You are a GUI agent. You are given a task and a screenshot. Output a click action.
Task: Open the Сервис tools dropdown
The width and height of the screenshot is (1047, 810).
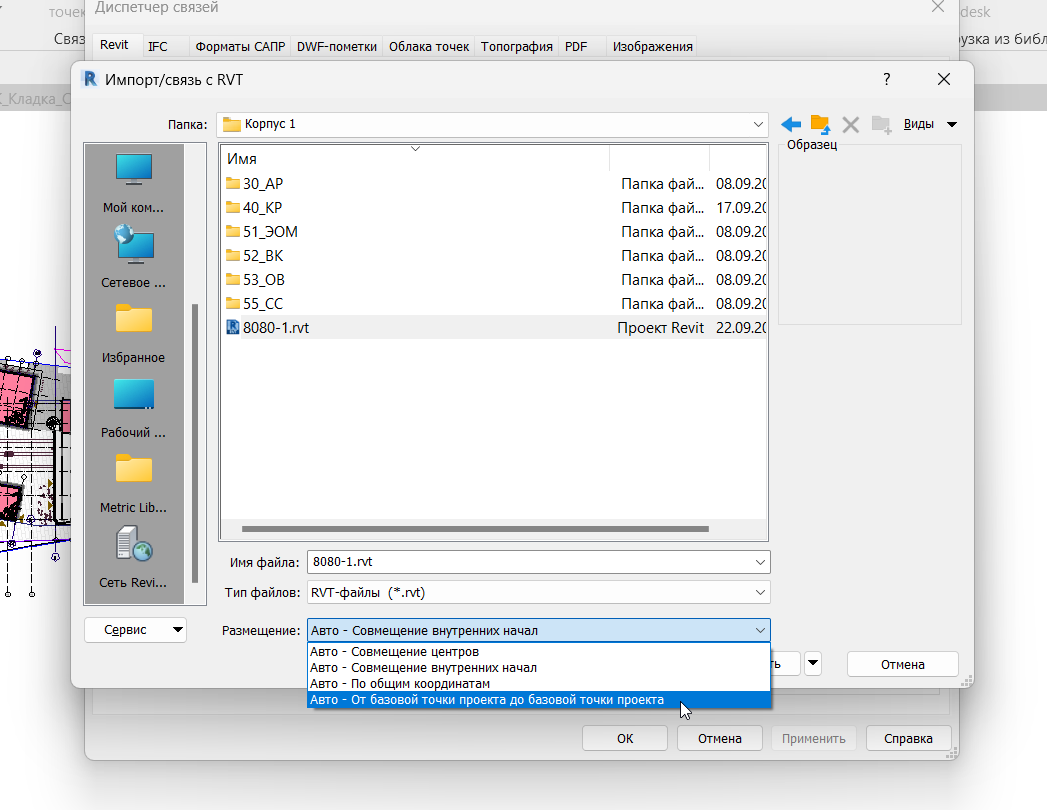[x=135, y=630]
